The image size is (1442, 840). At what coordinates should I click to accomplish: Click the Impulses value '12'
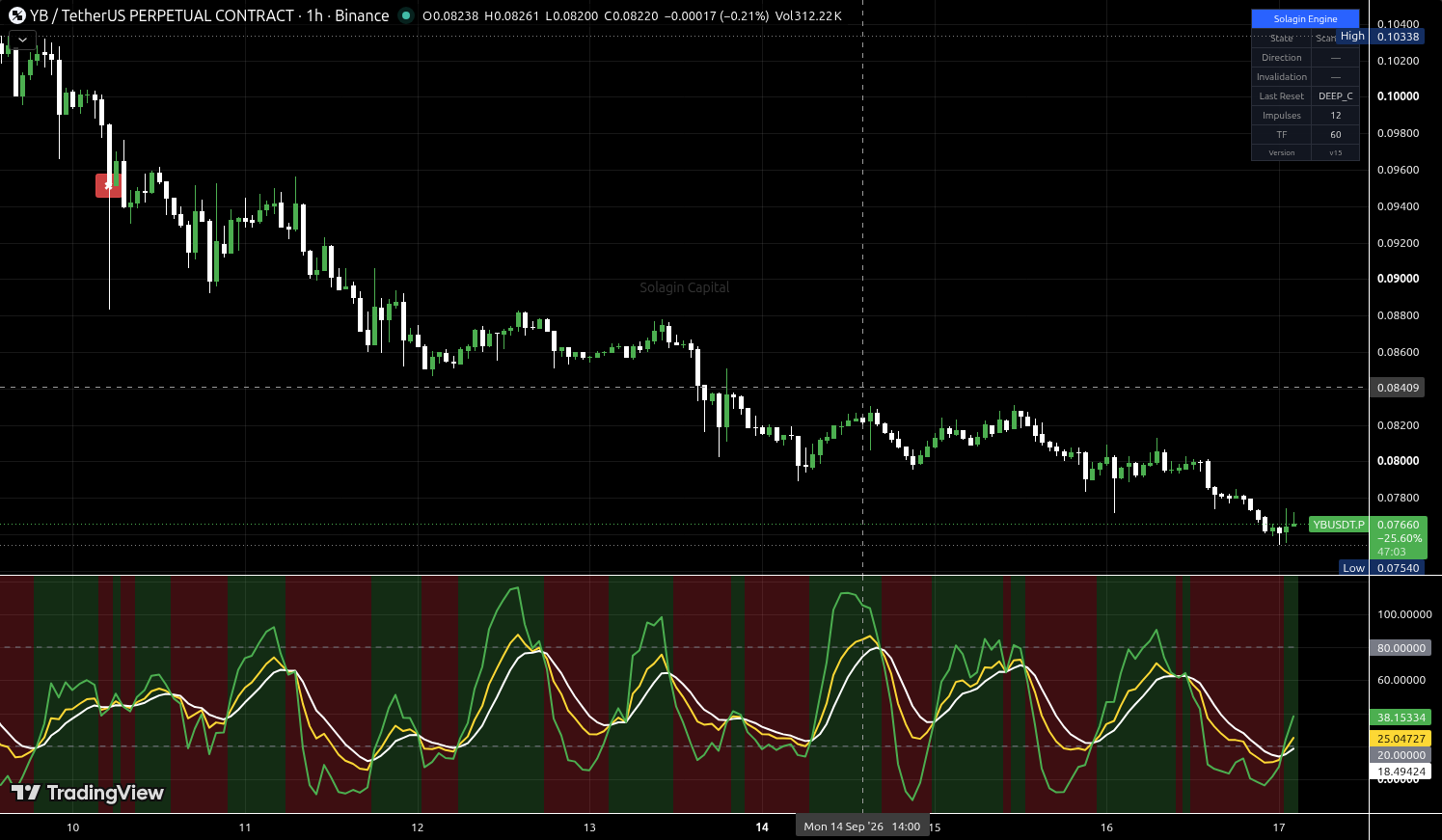point(1336,116)
